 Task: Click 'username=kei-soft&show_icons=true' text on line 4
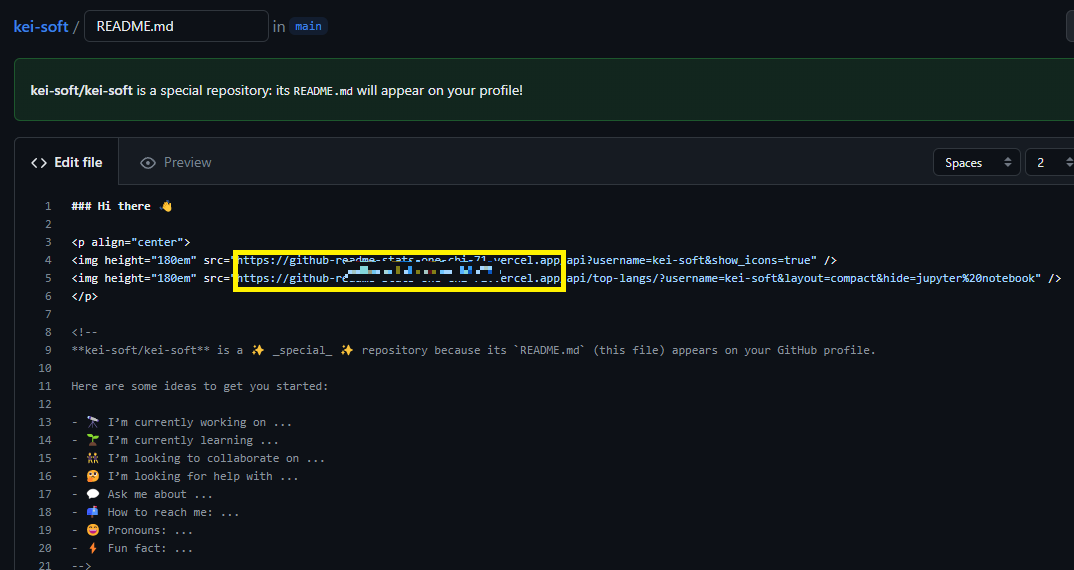tap(700, 260)
